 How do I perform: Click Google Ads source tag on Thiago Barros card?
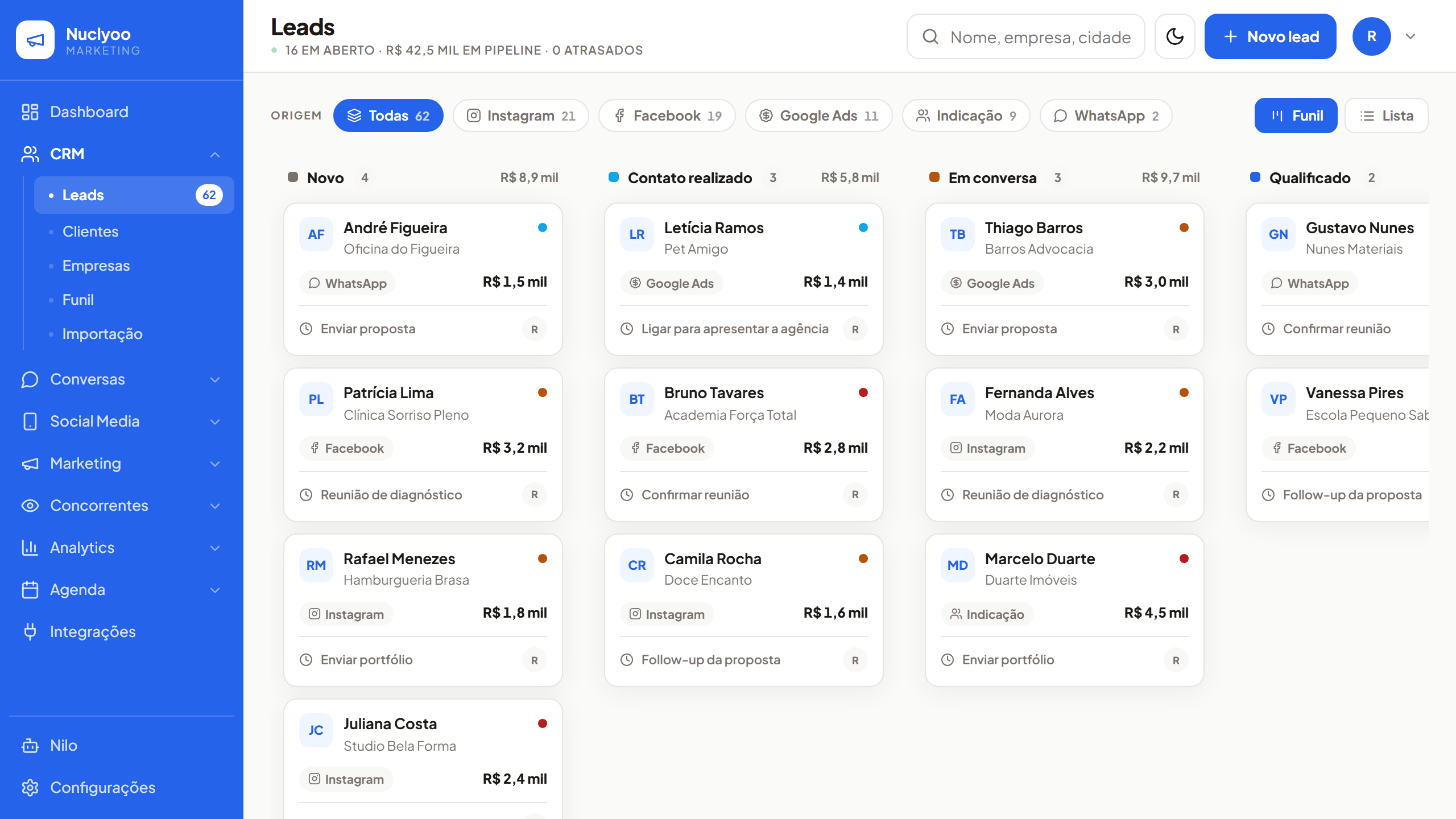[x=992, y=283]
